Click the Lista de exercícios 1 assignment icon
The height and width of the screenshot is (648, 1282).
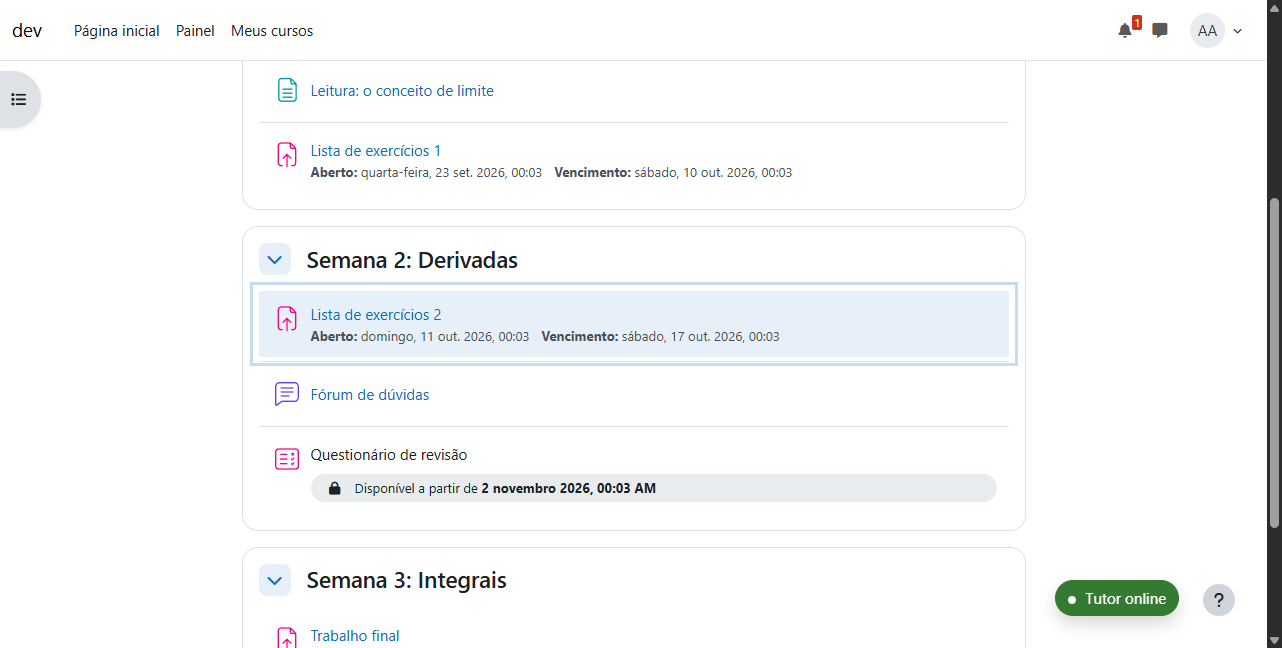coord(287,154)
